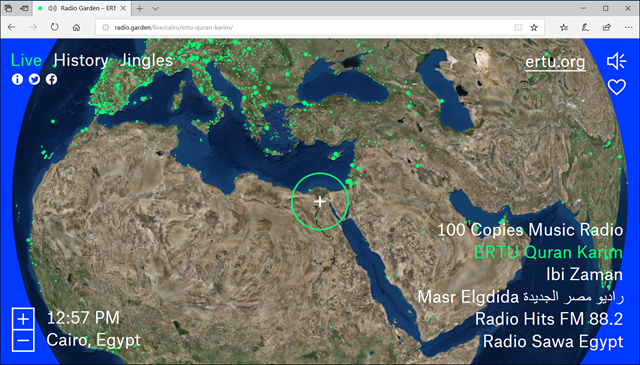Open browser Settings and more menu
640x365 pixels.
pyautogui.click(x=629, y=27)
